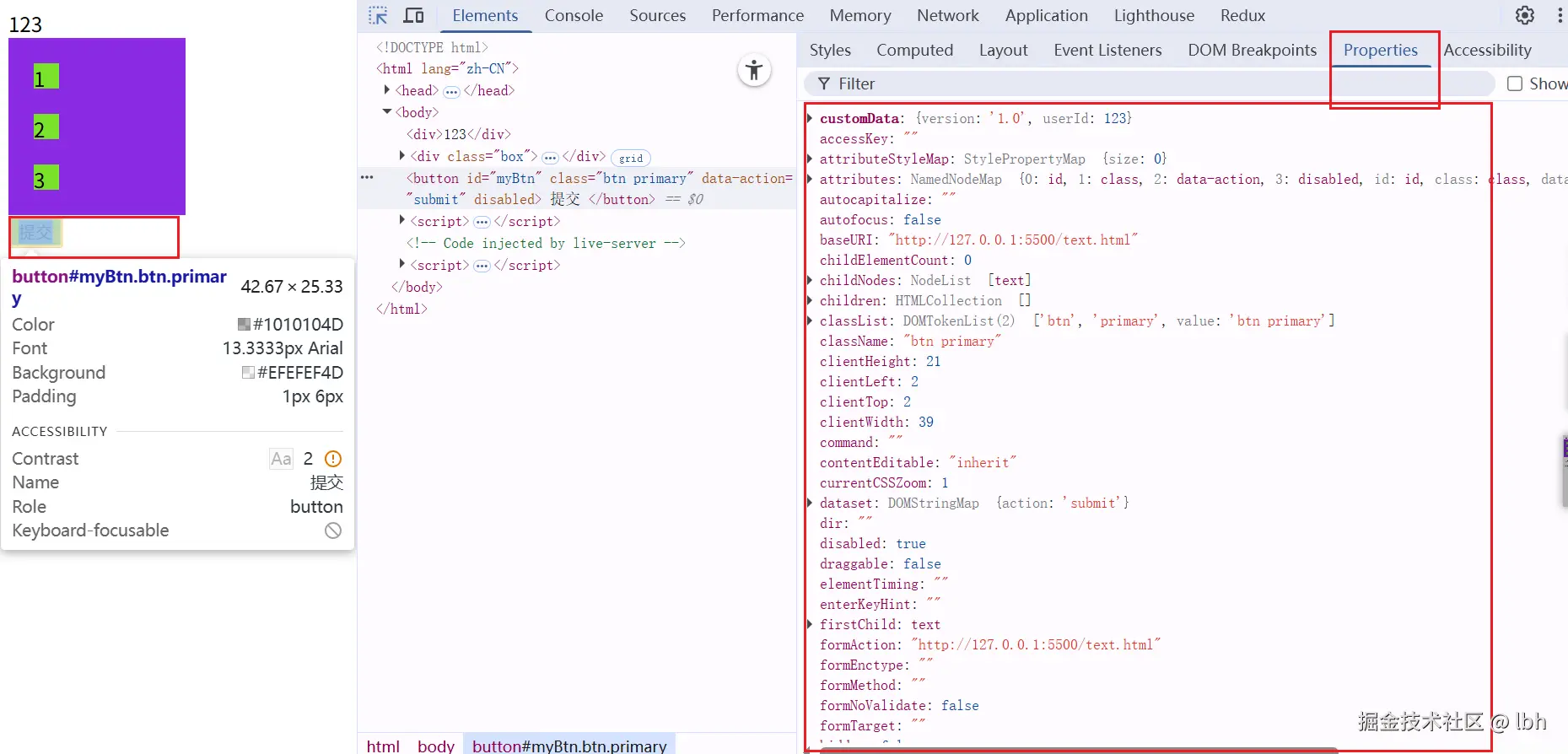Click the contrast warning icon
The height and width of the screenshot is (754, 1568).
tap(333, 459)
